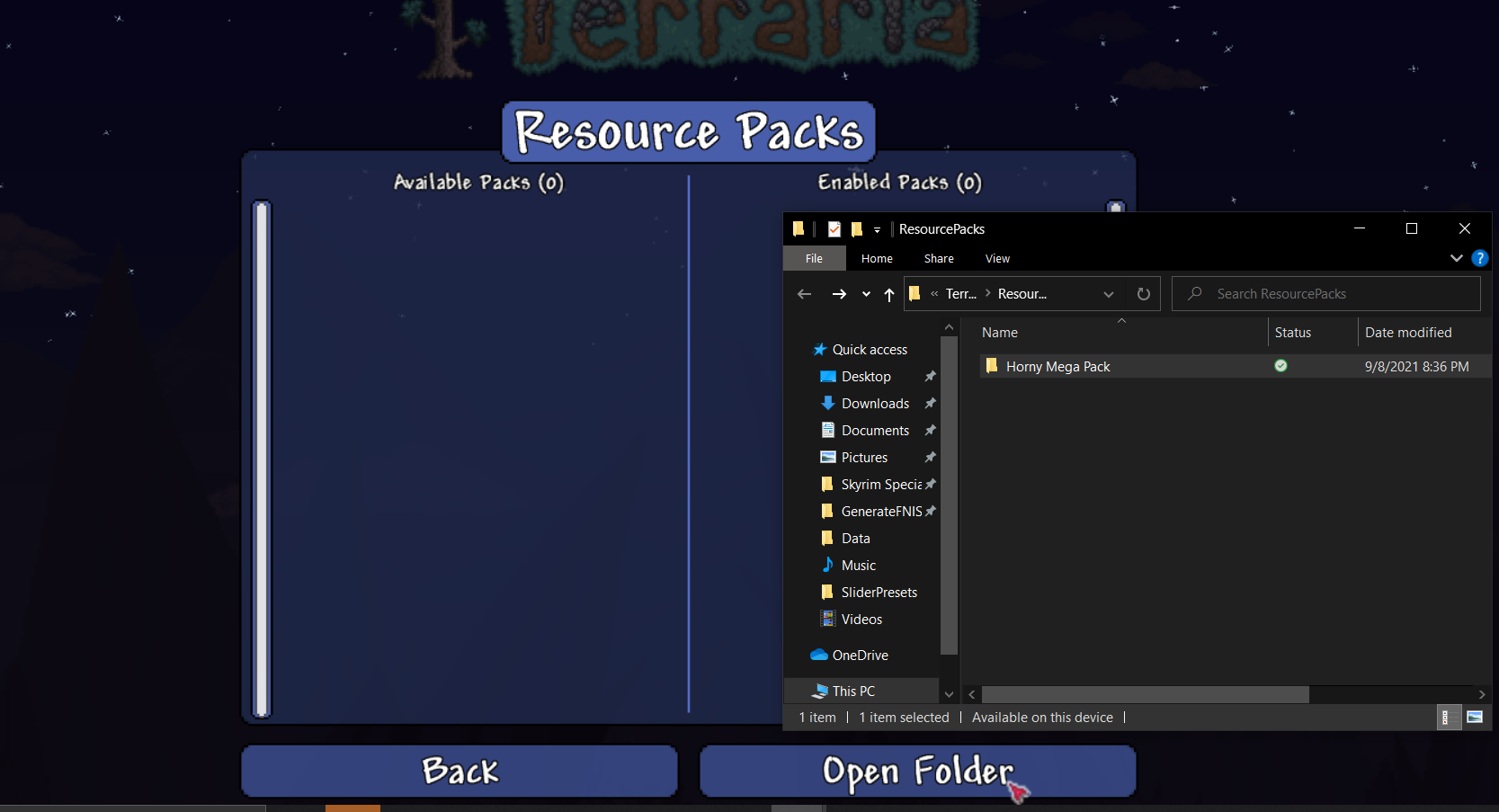The image size is (1499, 812).
Task: Click the Properties icon in title bar
Action: (834, 229)
